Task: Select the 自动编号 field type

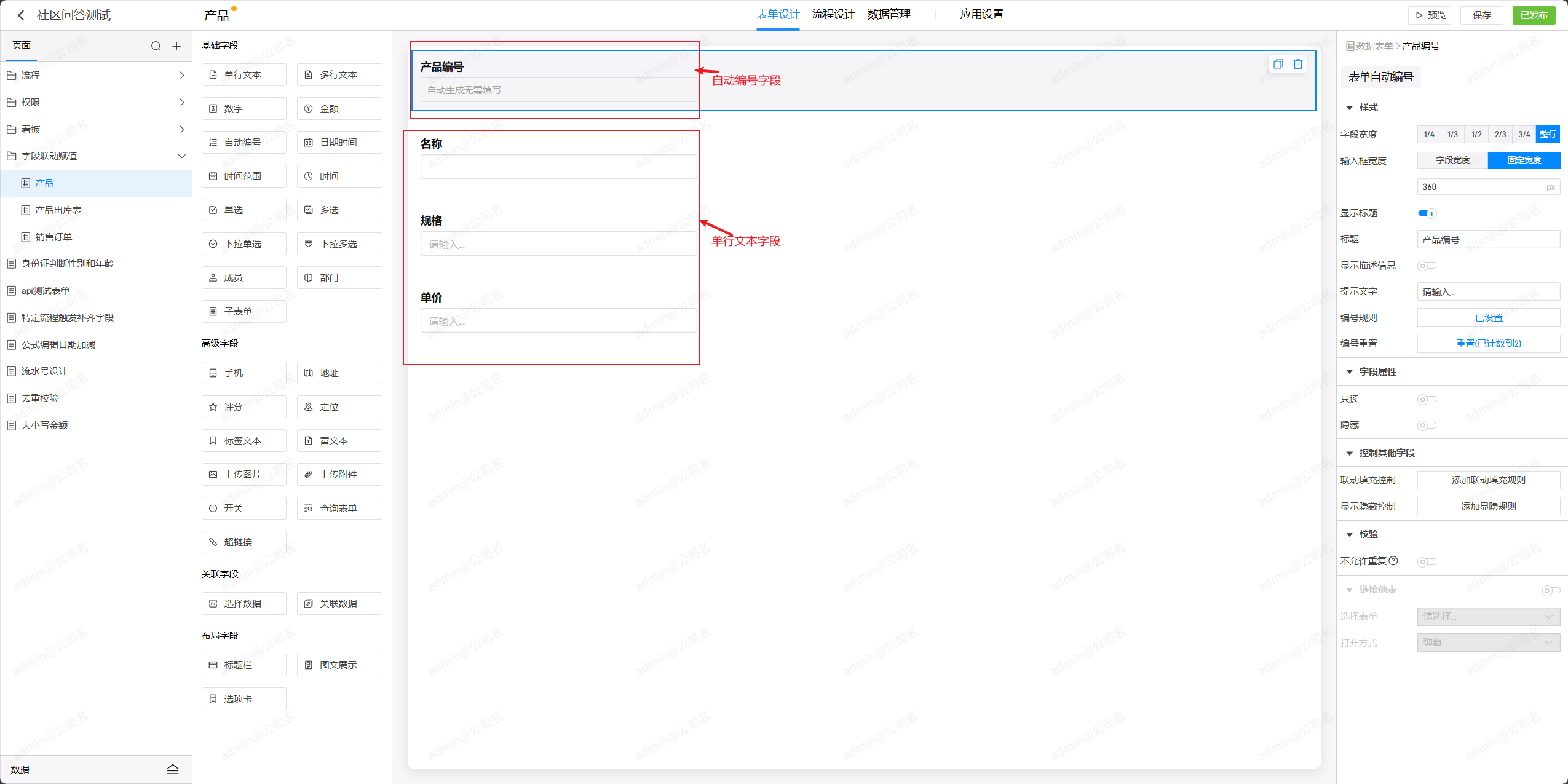Action: (x=244, y=143)
